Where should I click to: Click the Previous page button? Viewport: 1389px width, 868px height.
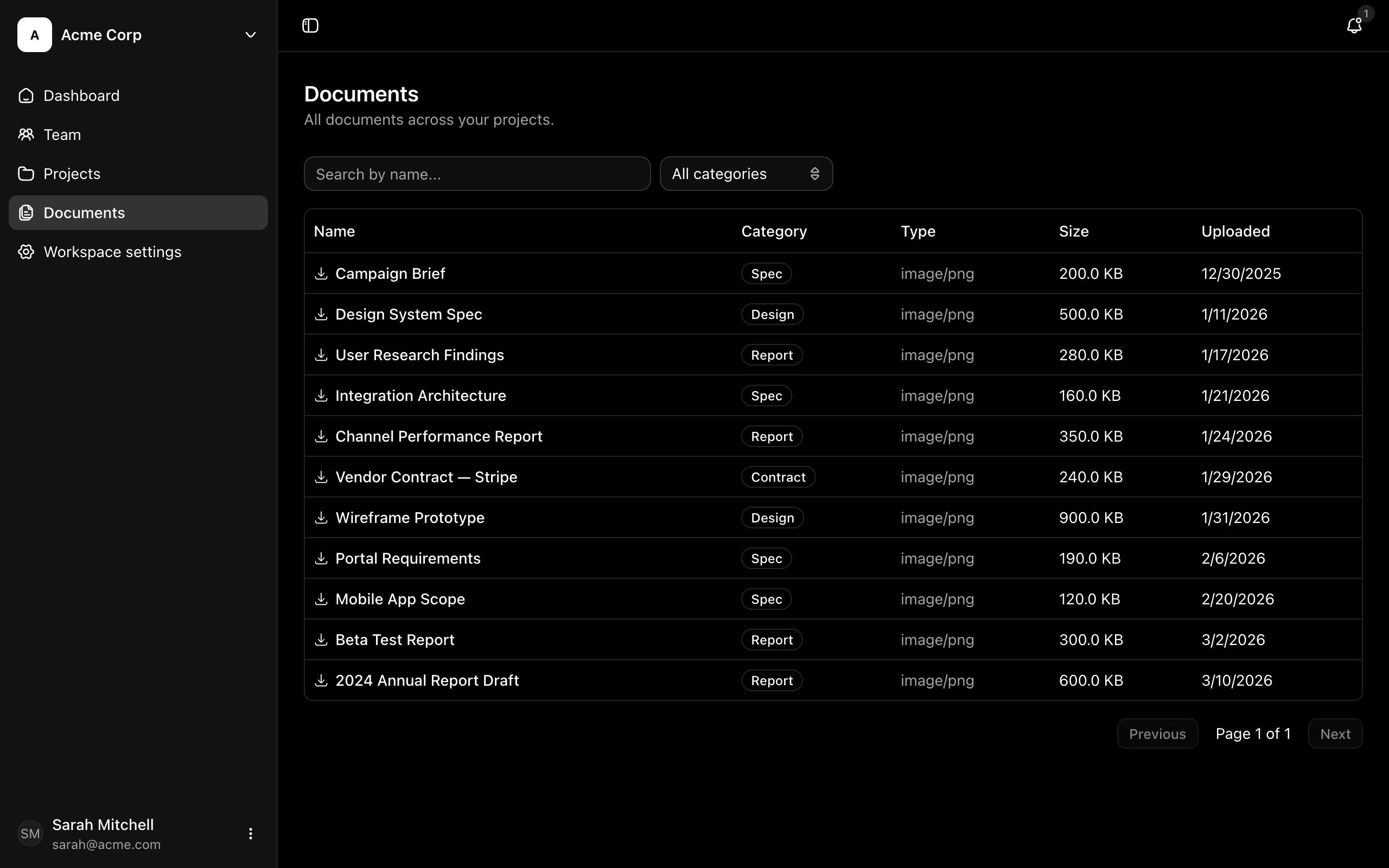coord(1157,733)
